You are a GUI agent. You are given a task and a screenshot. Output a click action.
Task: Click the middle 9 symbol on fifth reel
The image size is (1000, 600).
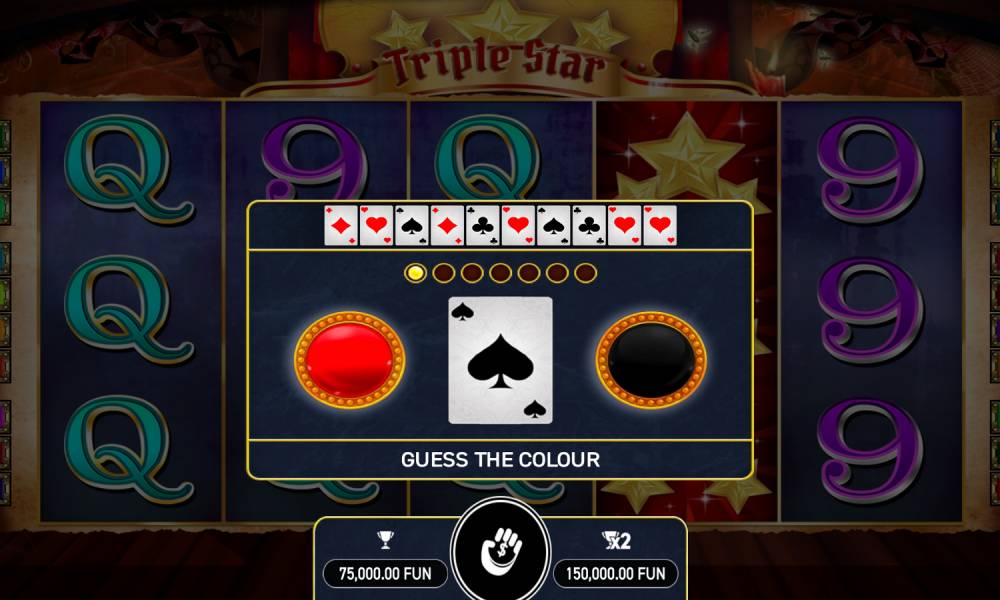tap(871, 310)
